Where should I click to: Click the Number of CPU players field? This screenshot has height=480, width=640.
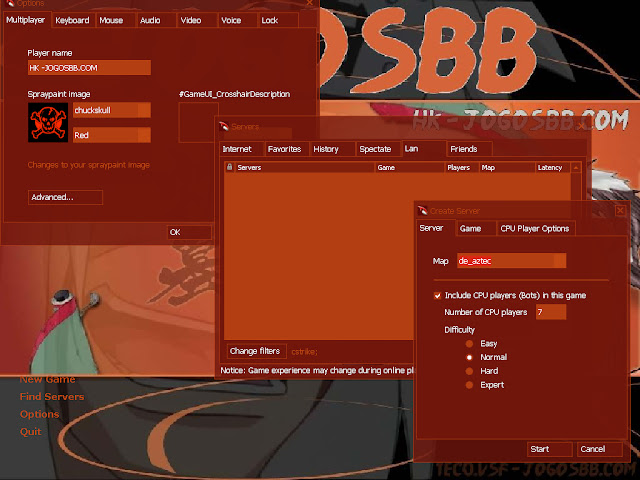(551, 312)
